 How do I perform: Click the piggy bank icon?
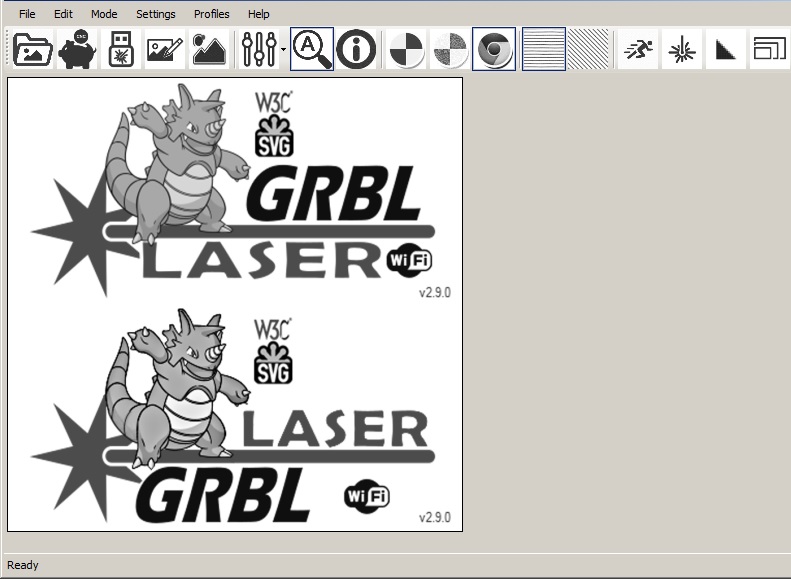(x=77, y=49)
